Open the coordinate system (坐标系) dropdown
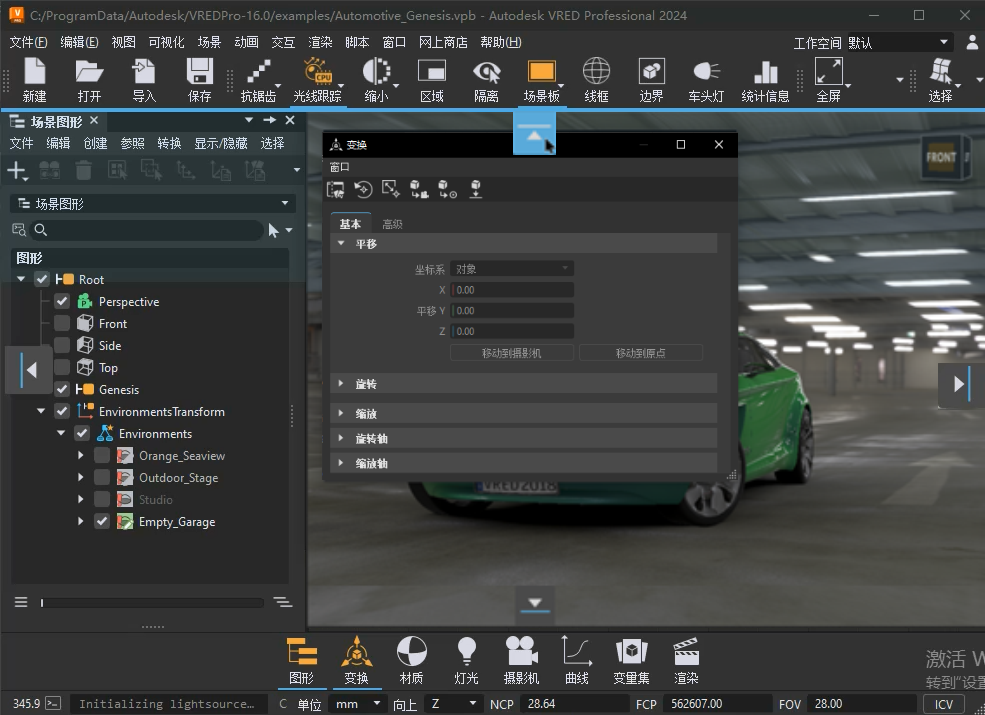This screenshot has height=715, width=985. pyautogui.click(x=512, y=269)
